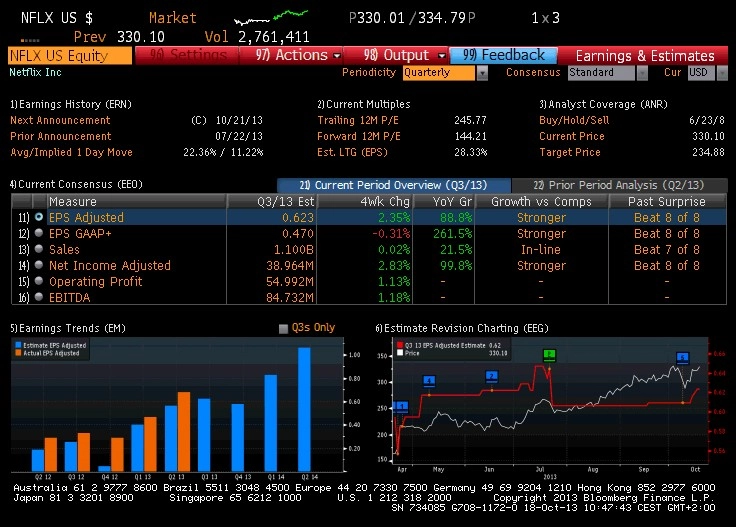Click Current Price value 330.10 under Analyst Coverage

click(708, 136)
